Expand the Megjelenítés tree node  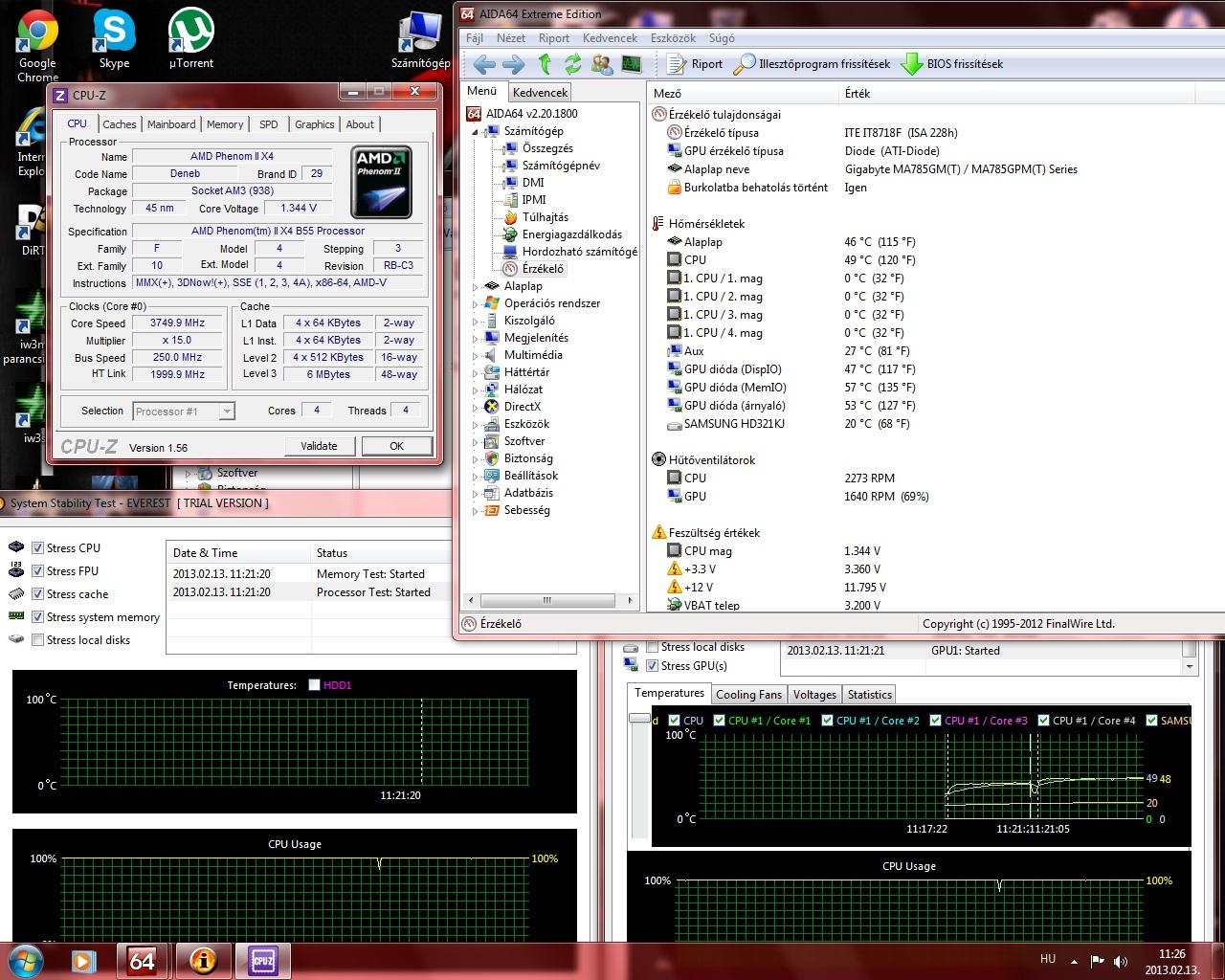475,338
